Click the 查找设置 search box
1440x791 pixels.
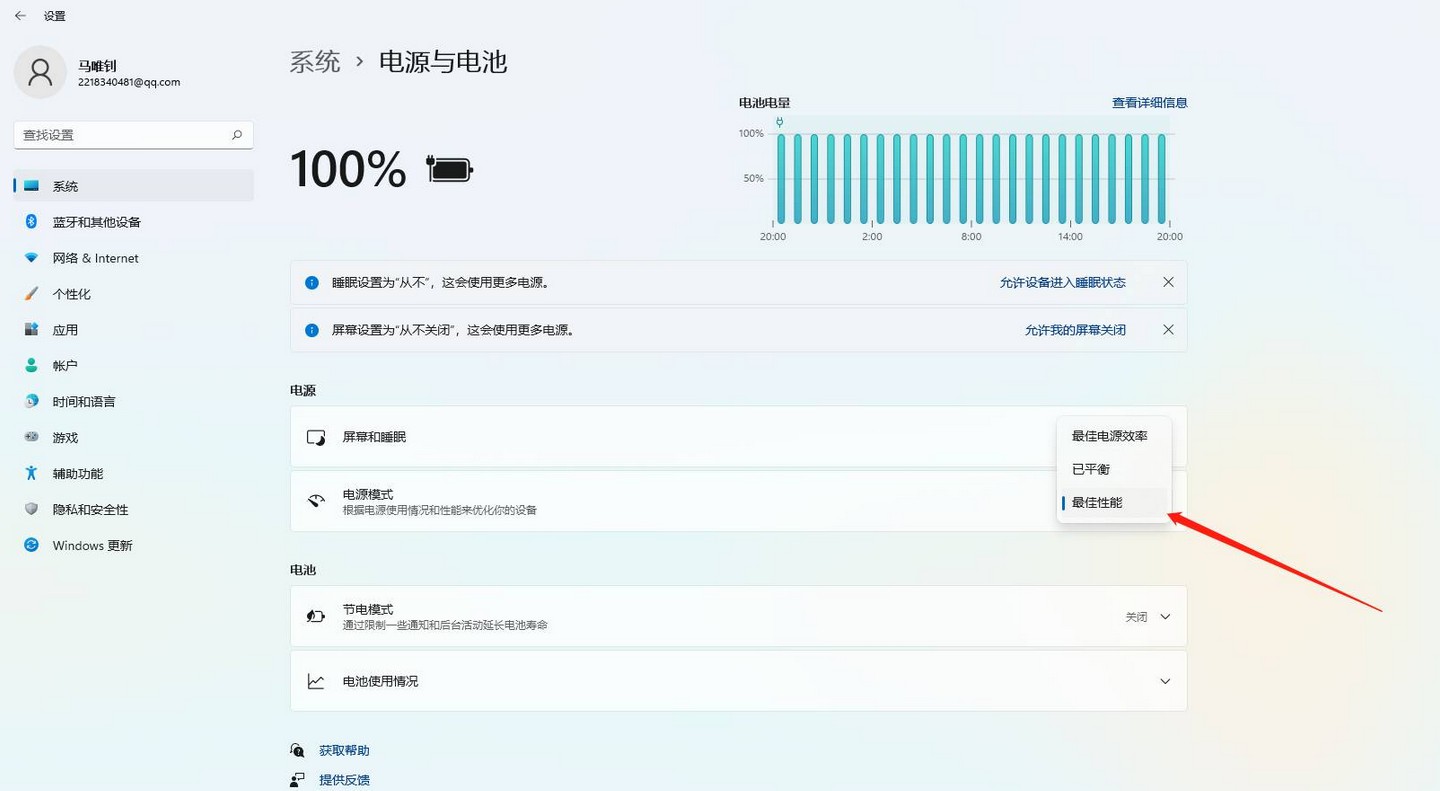[133, 134]
